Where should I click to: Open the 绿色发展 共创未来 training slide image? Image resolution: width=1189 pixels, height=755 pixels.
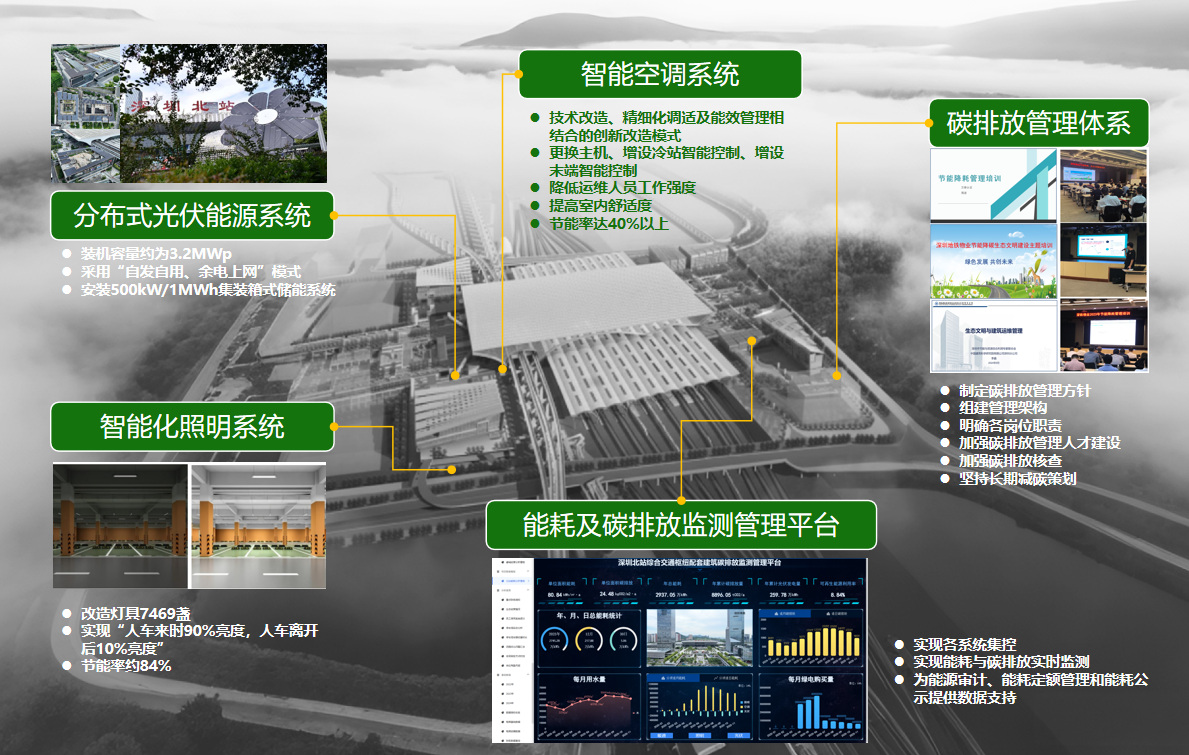click(x=993, y=261)
